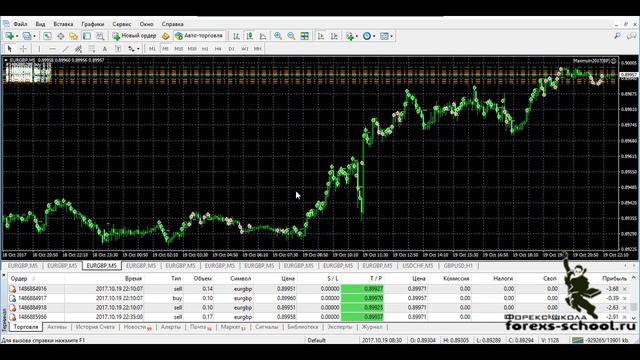
Task: Click the zoom out magnifier icon
Action: (x=291, y=36)
